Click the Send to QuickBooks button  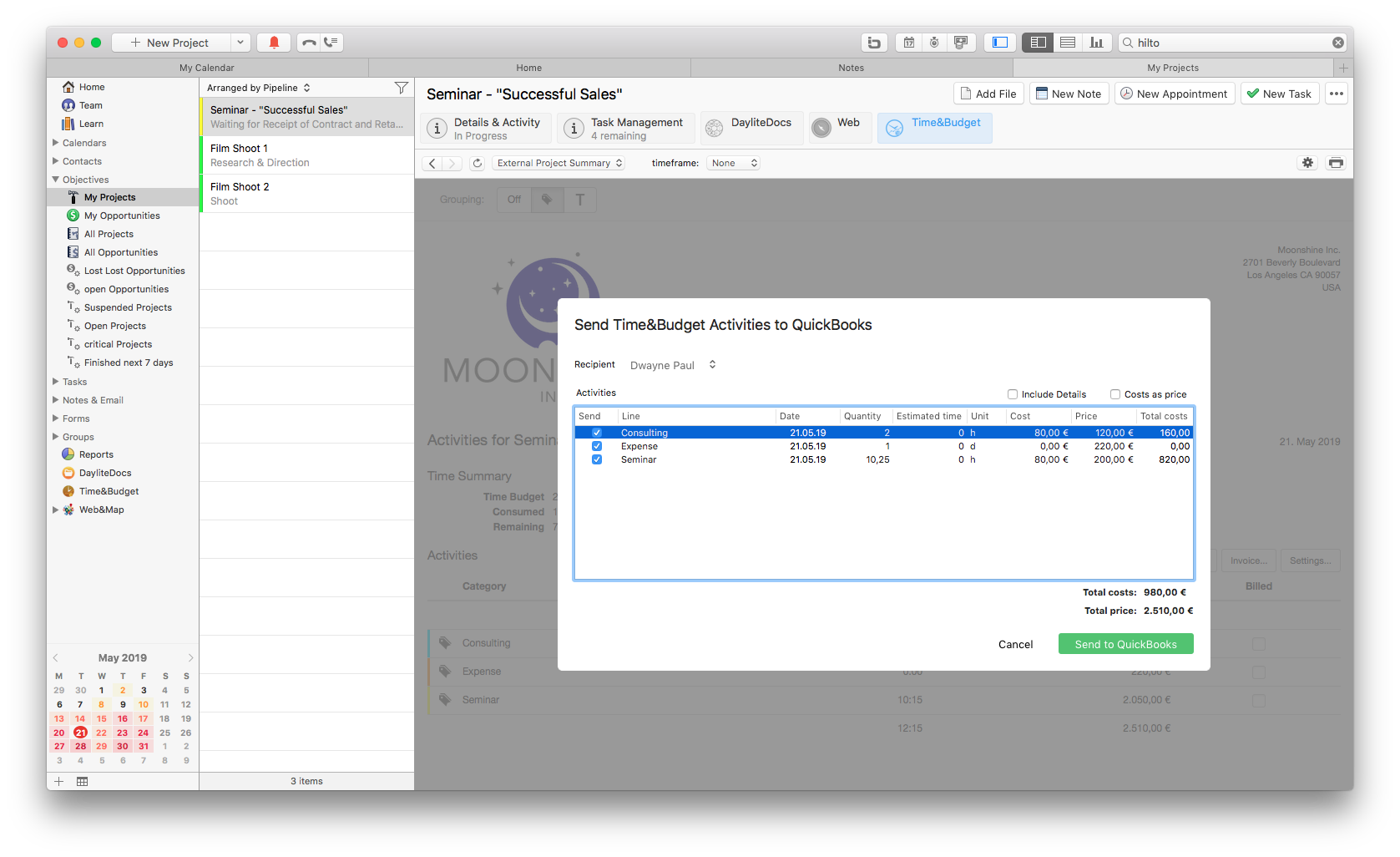coord(1125,644)
